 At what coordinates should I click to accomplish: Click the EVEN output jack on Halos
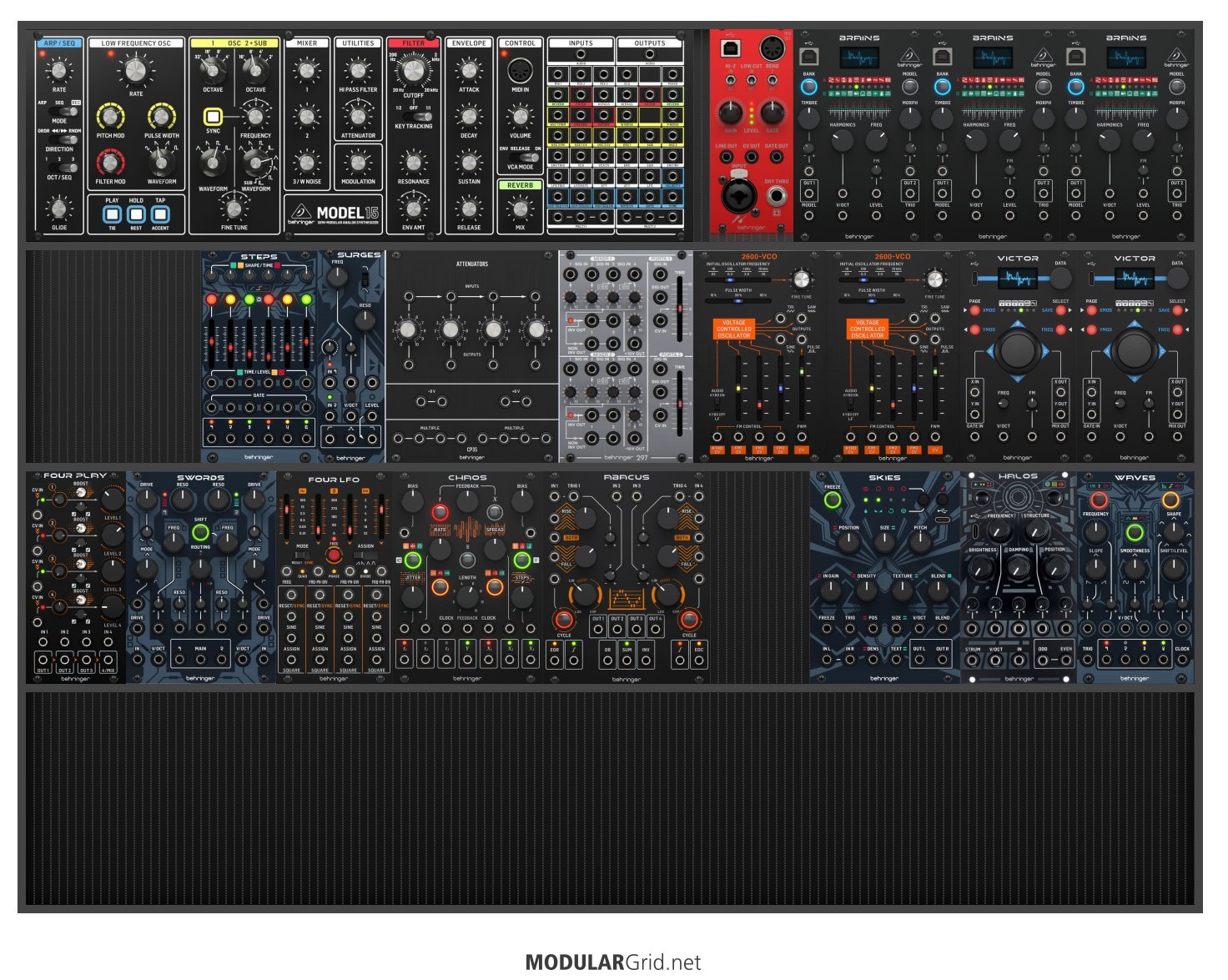(x=1065, y=660)
